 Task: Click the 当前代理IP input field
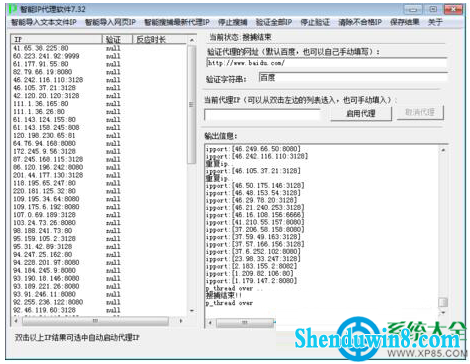pos(262,115)
